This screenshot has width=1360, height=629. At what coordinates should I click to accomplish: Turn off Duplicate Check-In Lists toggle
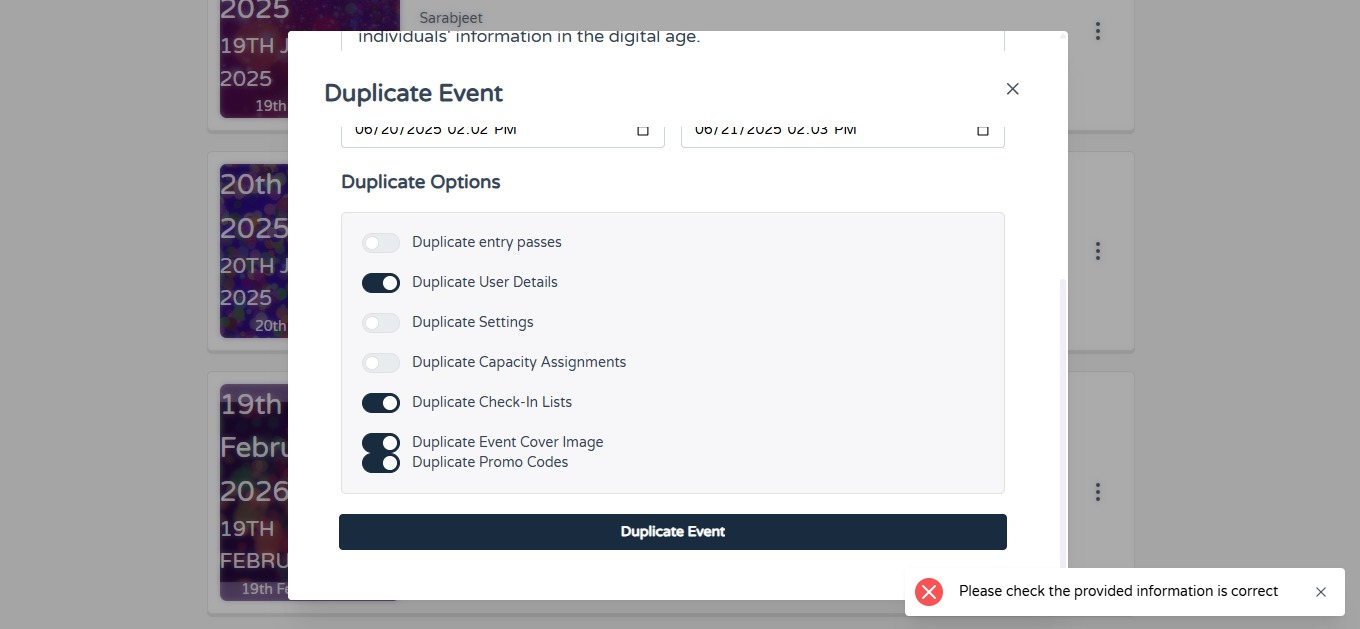[381, 403]
